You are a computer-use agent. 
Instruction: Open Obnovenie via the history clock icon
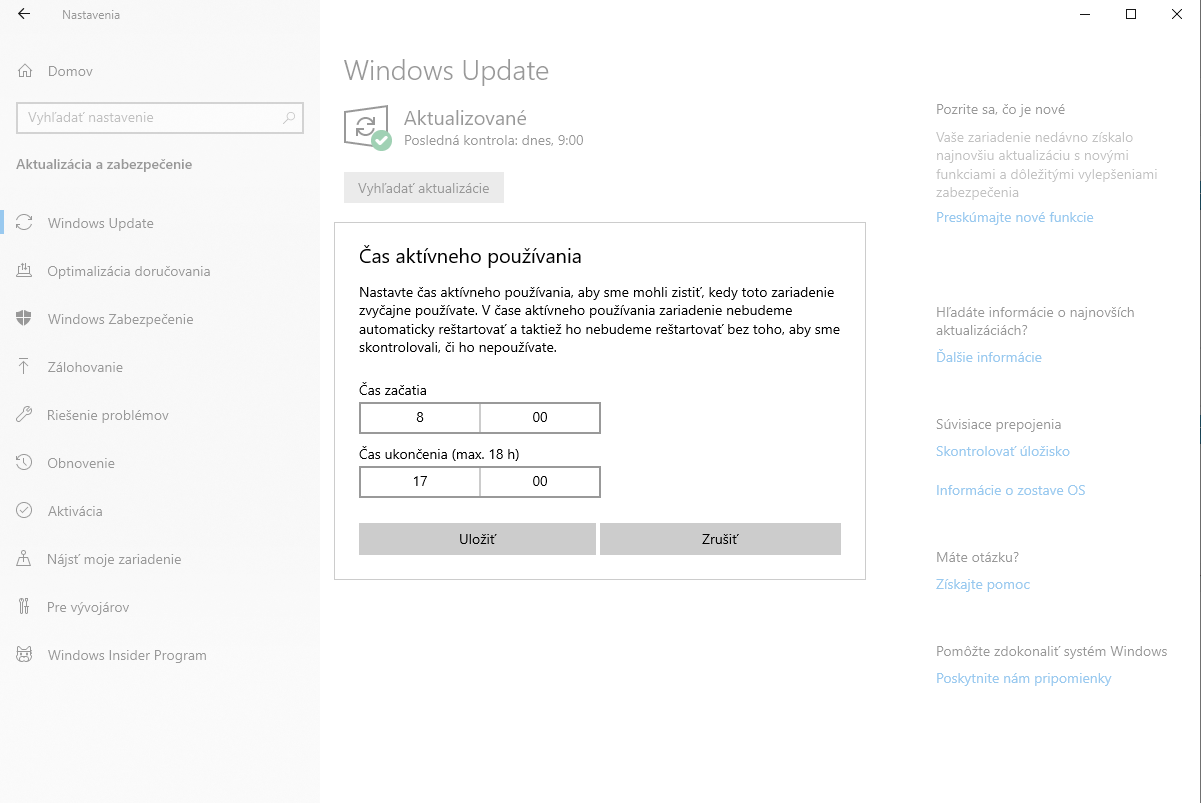[25, 463]
